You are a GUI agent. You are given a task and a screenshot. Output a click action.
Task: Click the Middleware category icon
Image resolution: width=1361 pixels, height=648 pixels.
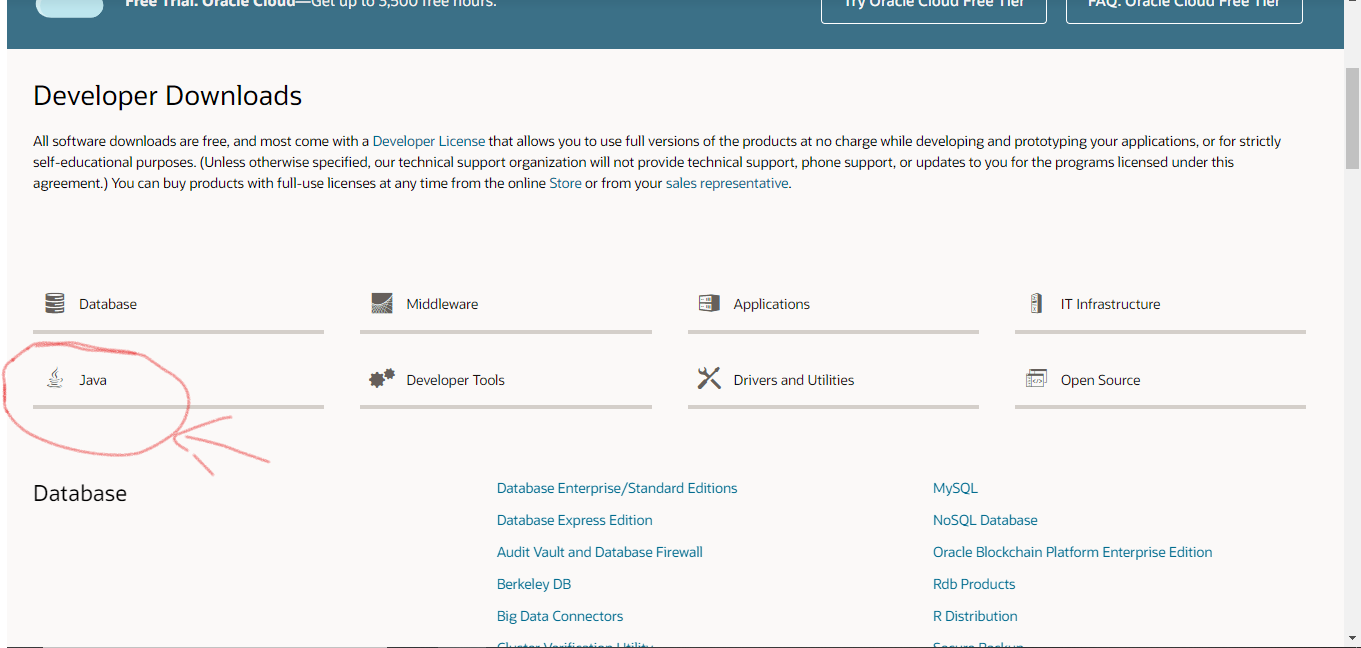(382, 304)
